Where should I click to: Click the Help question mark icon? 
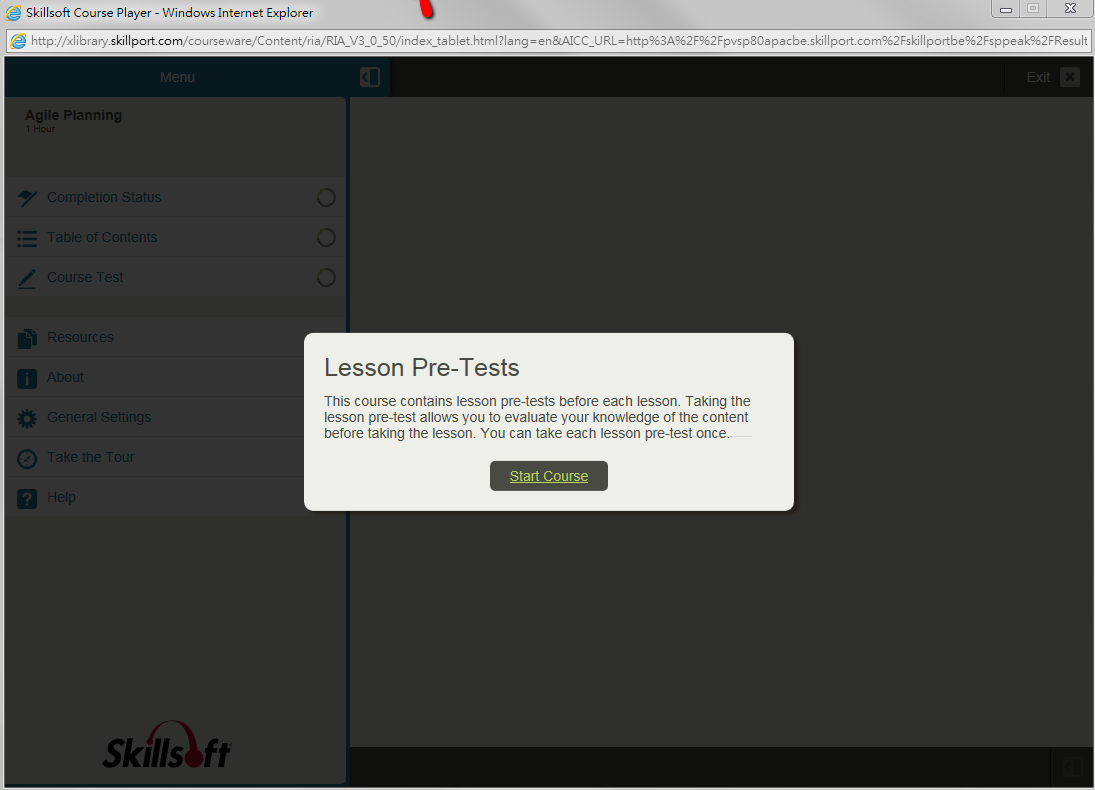point(27,499)
